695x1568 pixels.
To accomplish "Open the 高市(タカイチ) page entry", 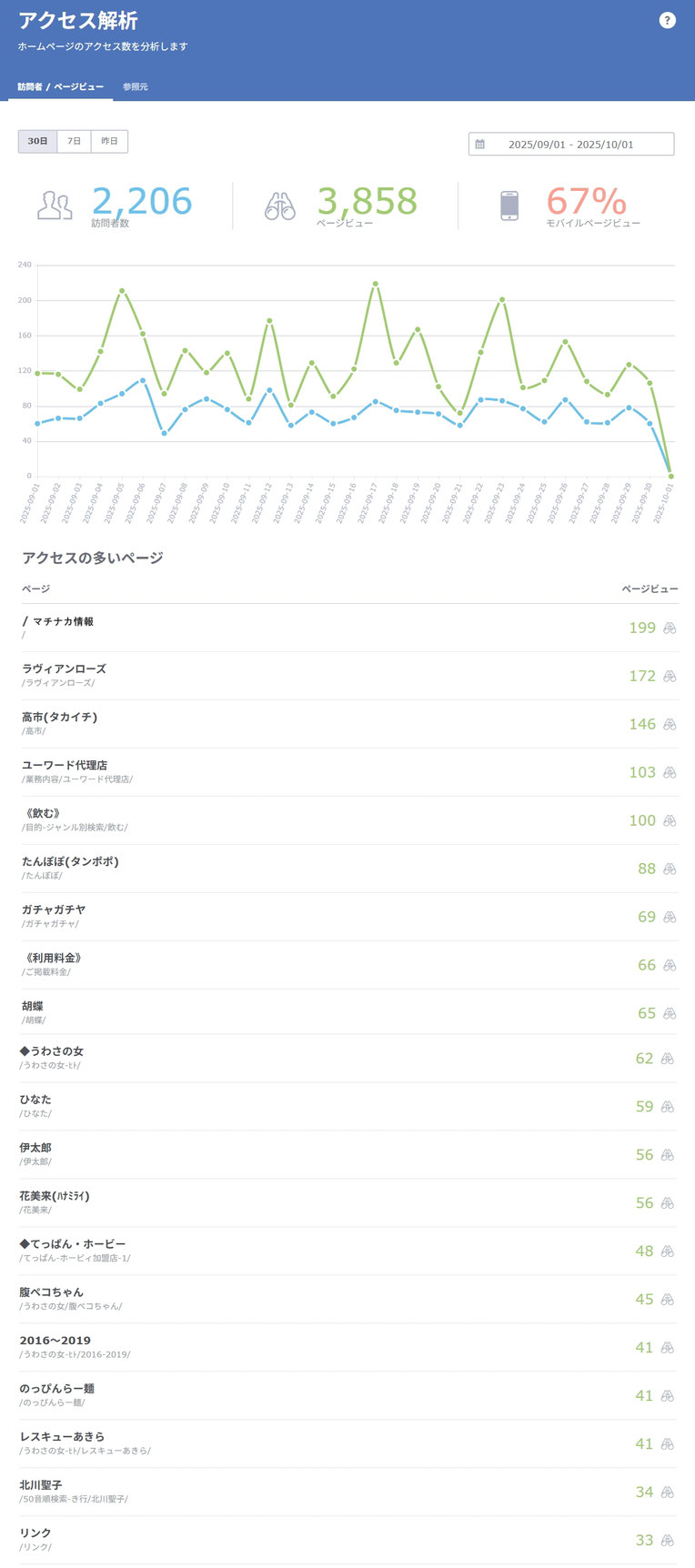I will click(59, 718).
